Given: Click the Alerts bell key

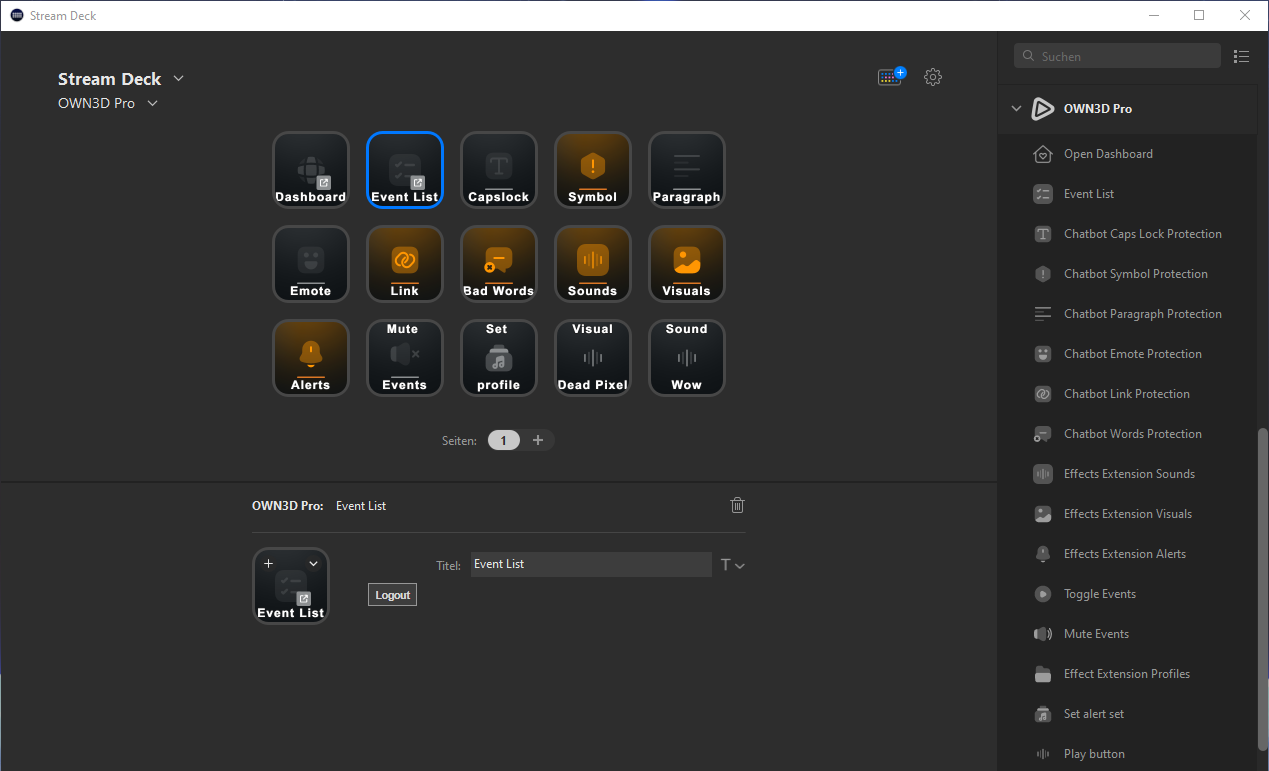Looking at the screenshot, I should [310, 357].
